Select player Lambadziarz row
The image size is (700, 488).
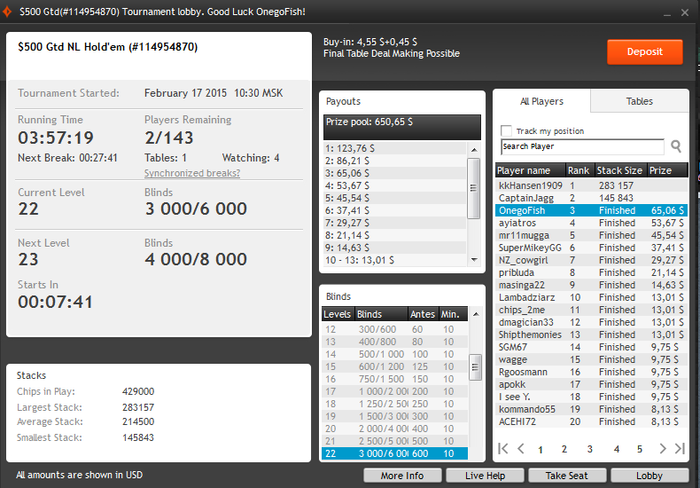(592, 297)
